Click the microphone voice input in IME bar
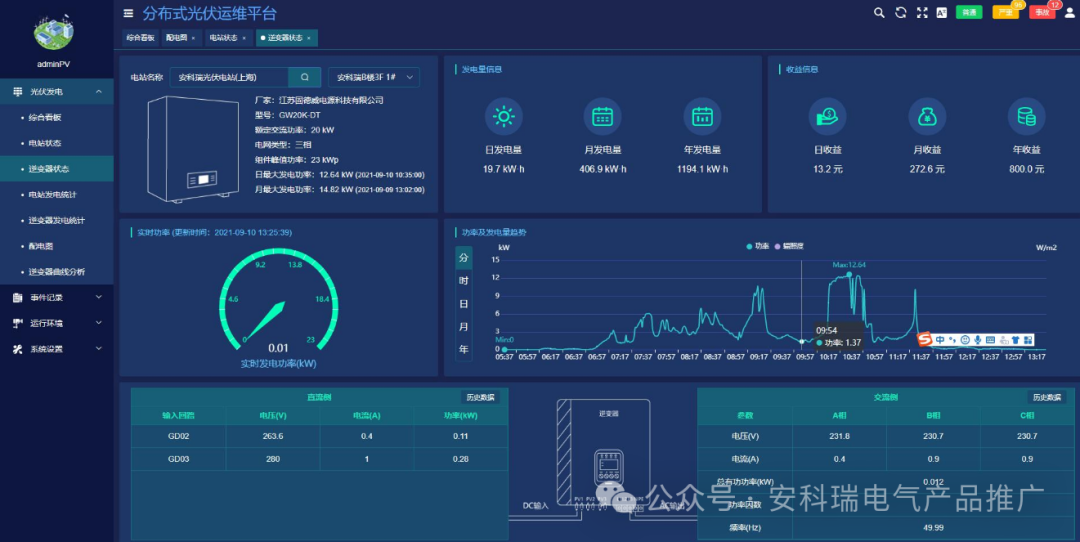 pyautogui.click(x=977, y=340)
